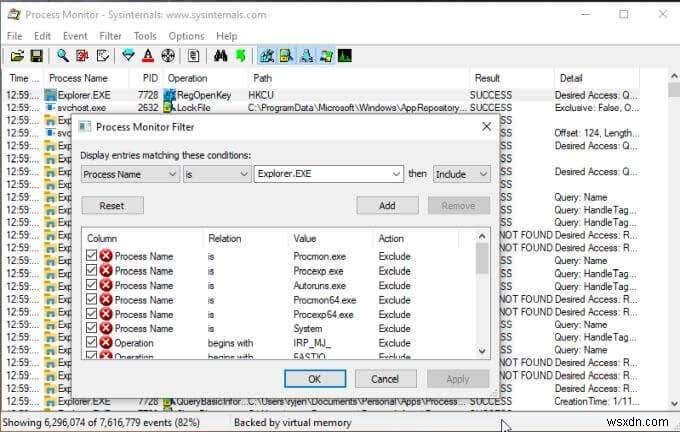Click the Cancel button

click(x=385, y=379)
